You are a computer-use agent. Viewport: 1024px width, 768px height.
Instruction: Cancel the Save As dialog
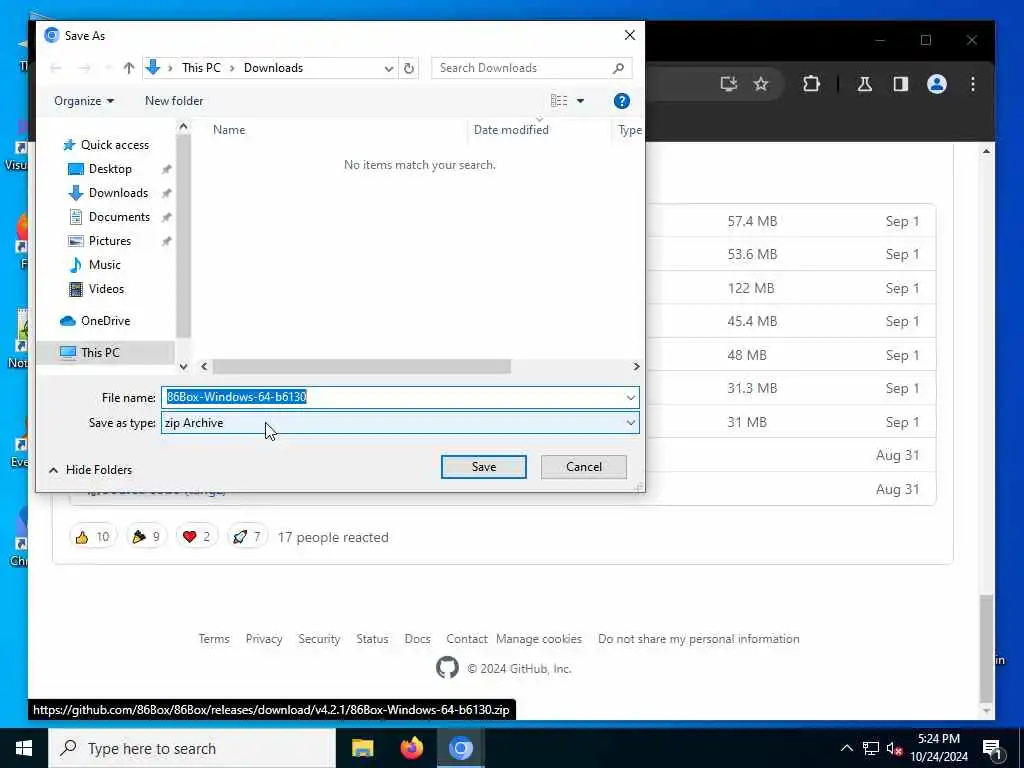click(x=584, y=467)
